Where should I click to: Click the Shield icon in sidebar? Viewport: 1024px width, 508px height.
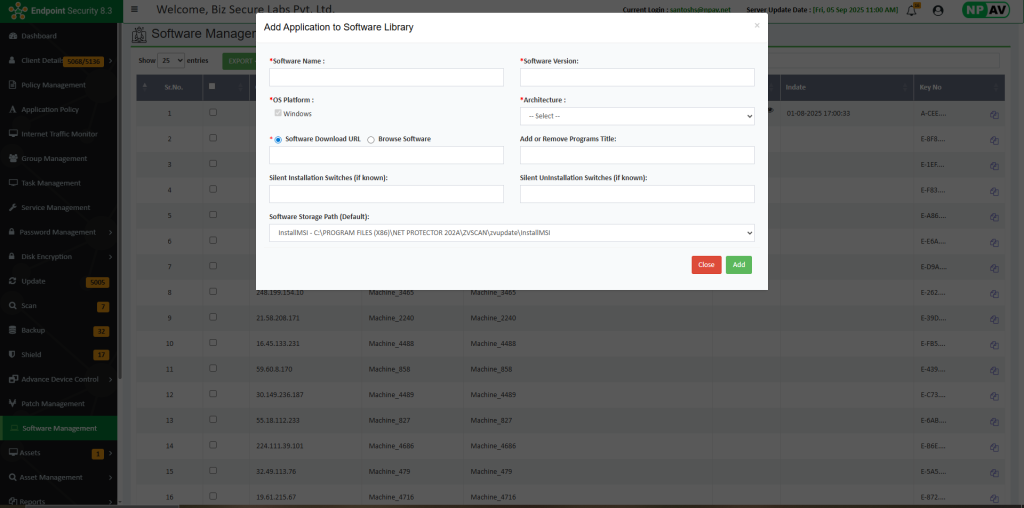[13, 355]
